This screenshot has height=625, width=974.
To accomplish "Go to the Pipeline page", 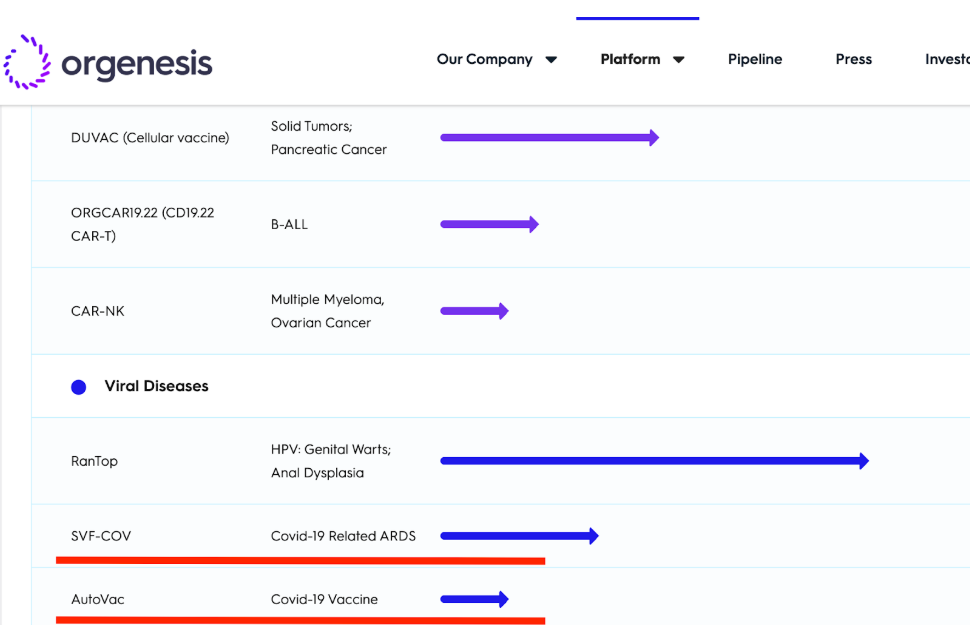I will (755, 60).
